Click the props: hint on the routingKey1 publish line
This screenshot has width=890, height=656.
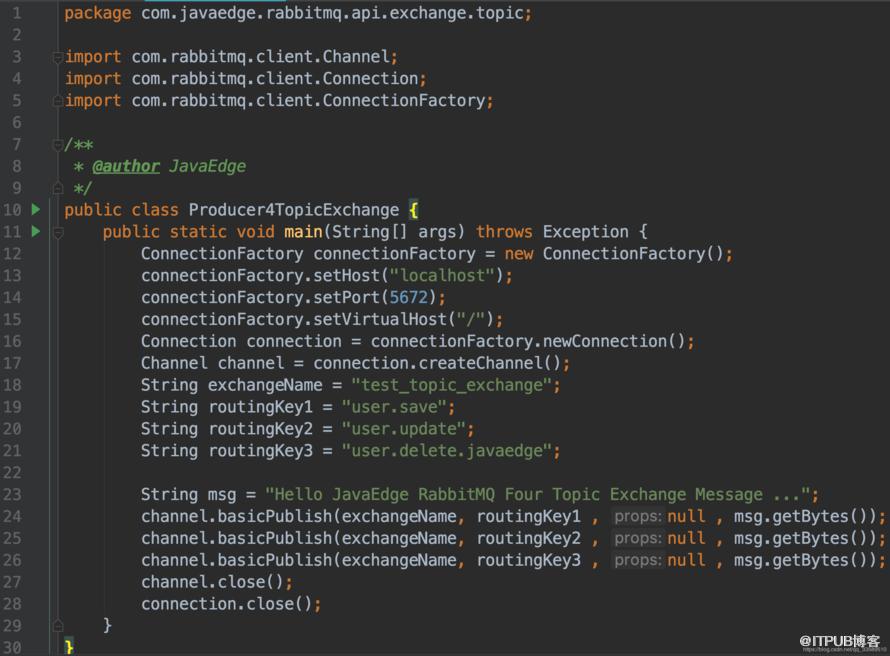(637, 516)
